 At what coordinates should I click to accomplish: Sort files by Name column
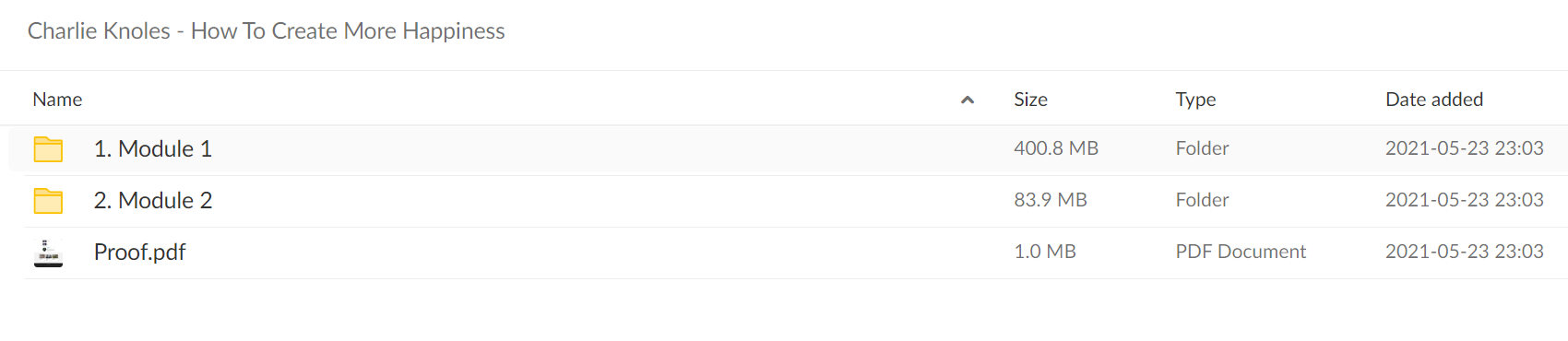(57, 100)
